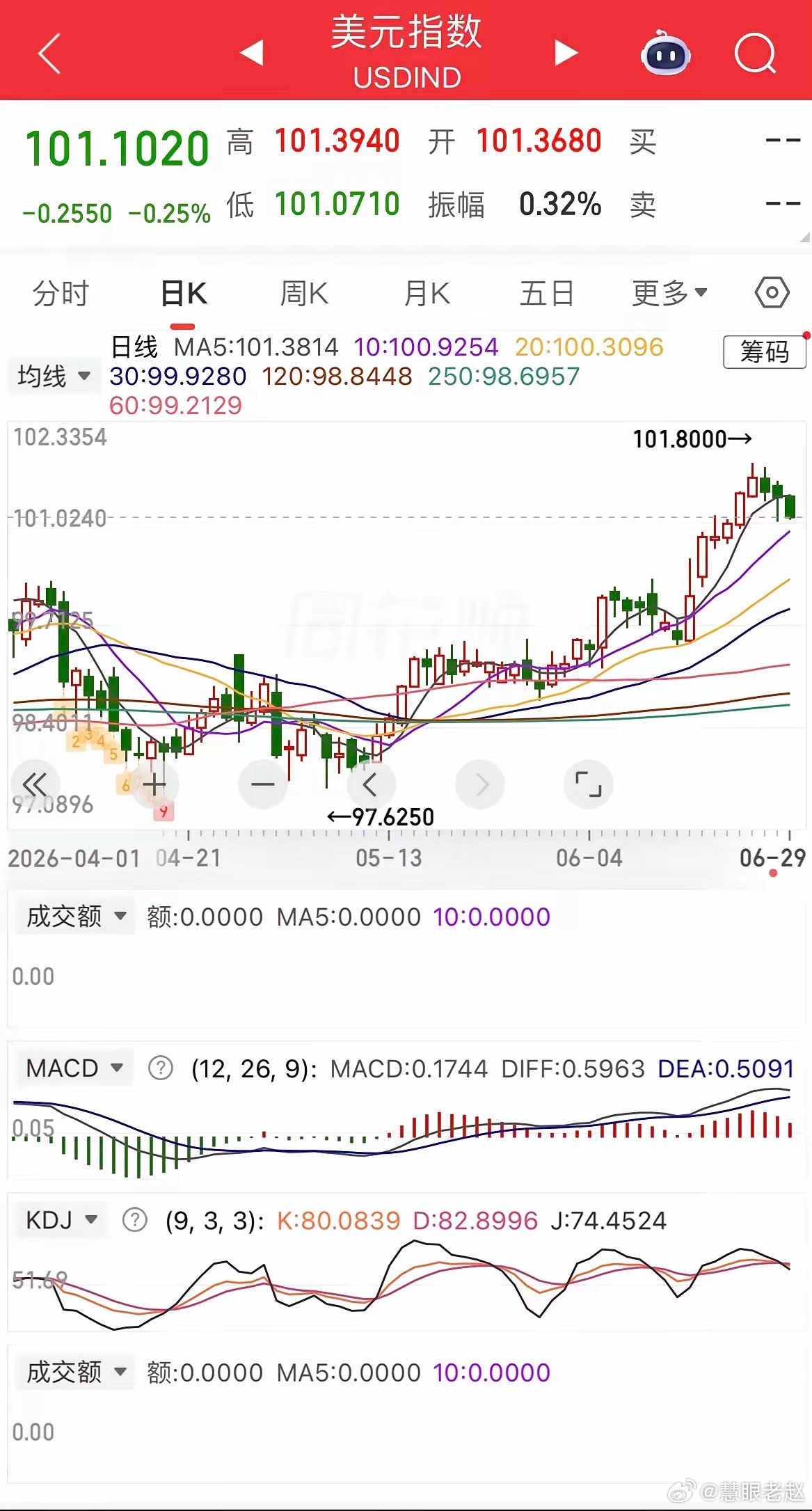
Task: Go to previous instrument with left triangle
Action: [252, 52]
